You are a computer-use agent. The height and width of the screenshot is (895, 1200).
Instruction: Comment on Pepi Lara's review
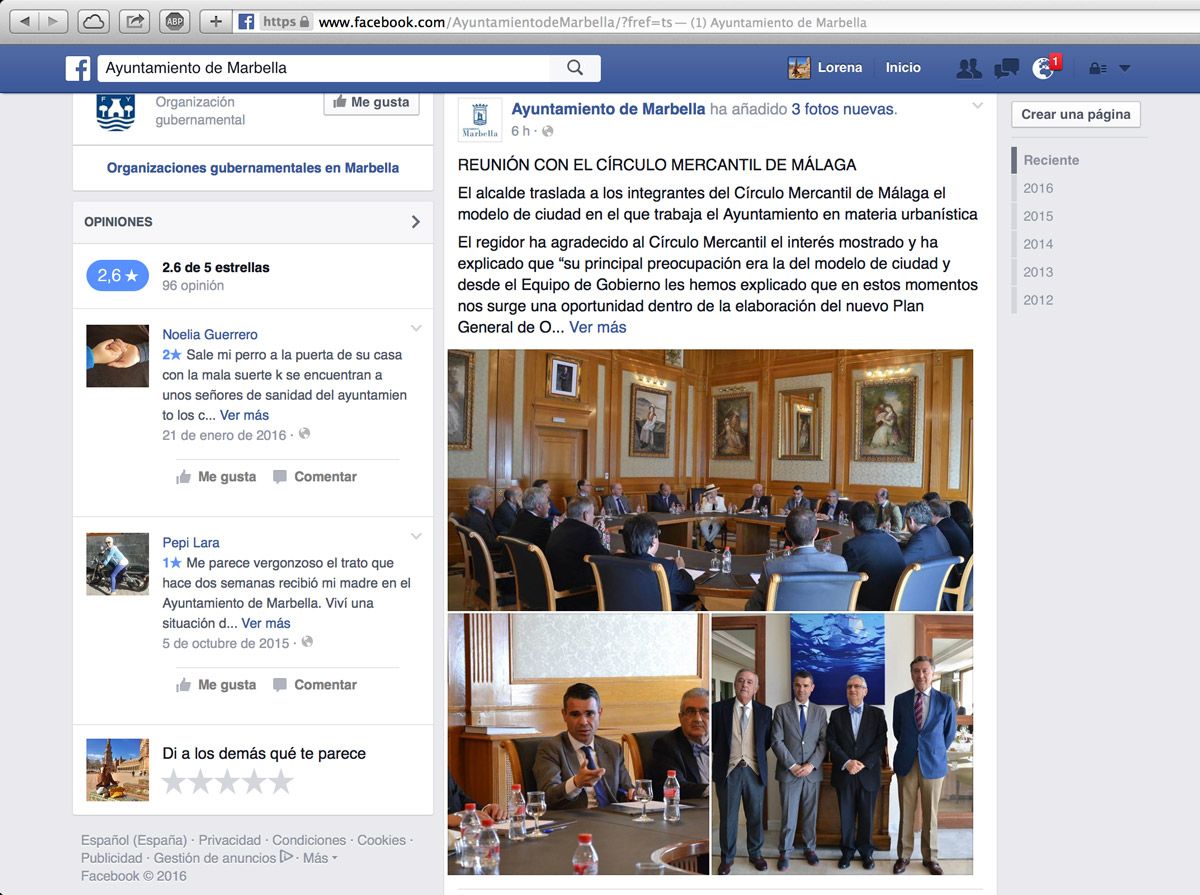pyautogui.click(x=315, y=685)
